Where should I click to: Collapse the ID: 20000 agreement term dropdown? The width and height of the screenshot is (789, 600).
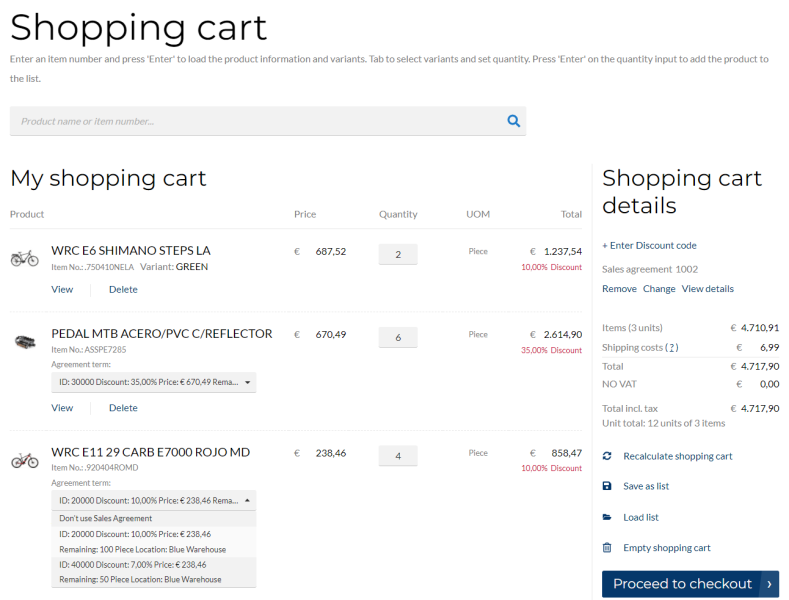point(153,500)
